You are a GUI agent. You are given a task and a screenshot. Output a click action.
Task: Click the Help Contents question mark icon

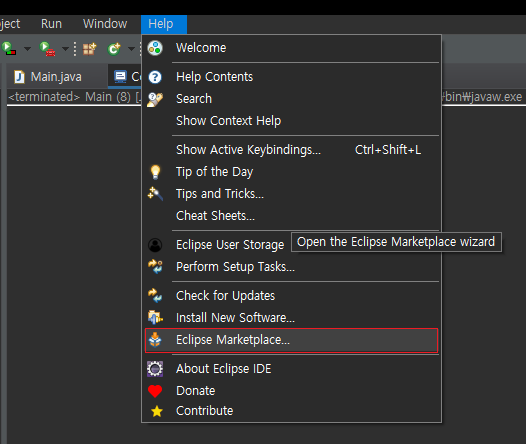tap(155, 77)
